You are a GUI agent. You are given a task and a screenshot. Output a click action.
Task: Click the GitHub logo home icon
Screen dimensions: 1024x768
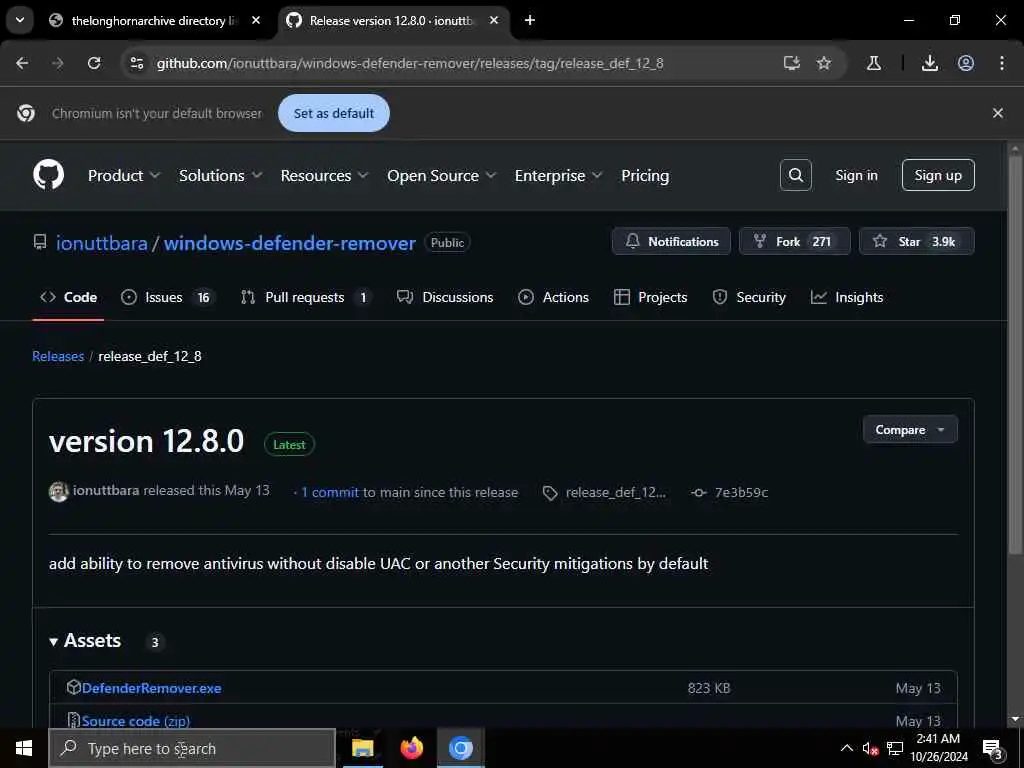click(x=48, y=174)
